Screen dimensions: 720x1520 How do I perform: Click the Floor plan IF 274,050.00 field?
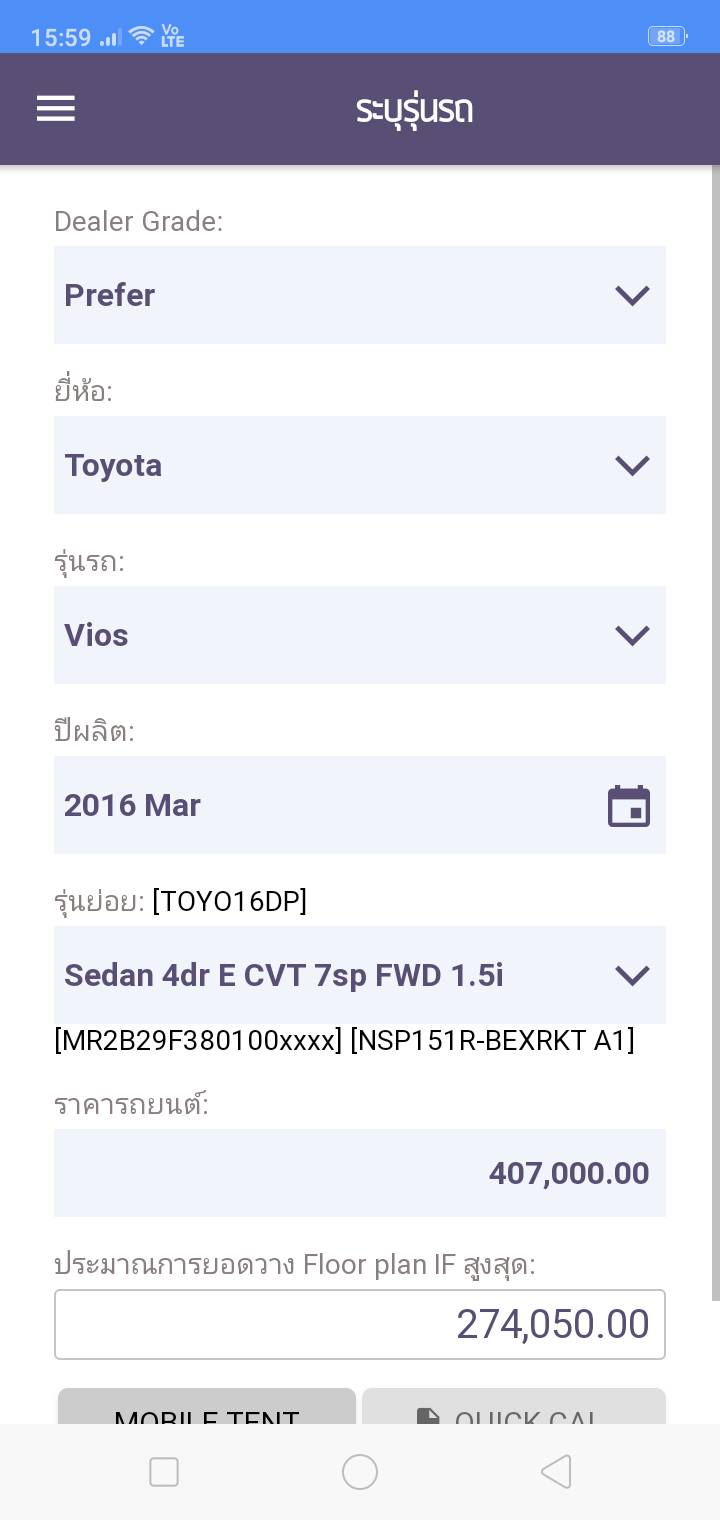point(360,1325)
